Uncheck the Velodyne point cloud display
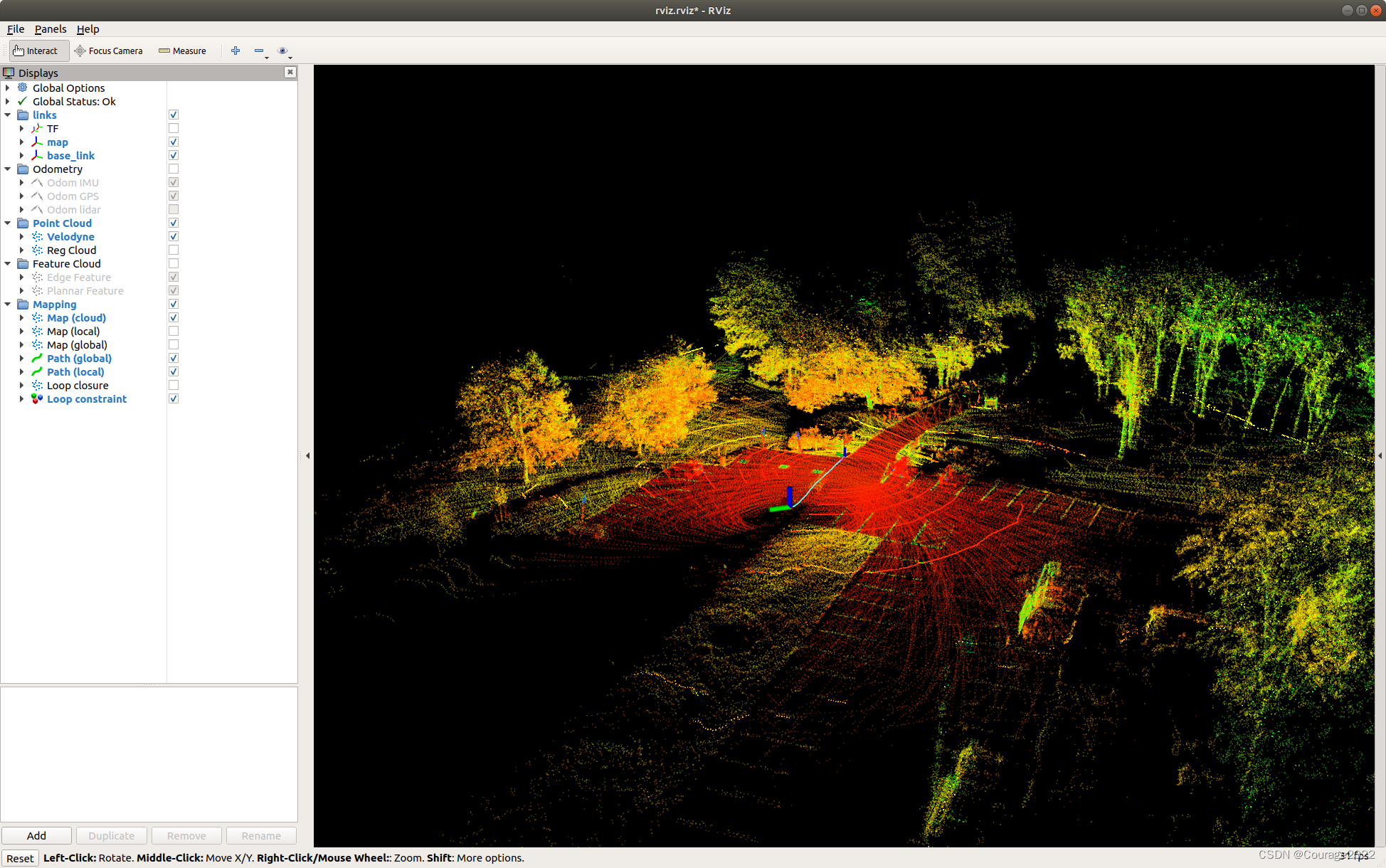Viewport: 1386px width, 868px height. tap(174, 237)
